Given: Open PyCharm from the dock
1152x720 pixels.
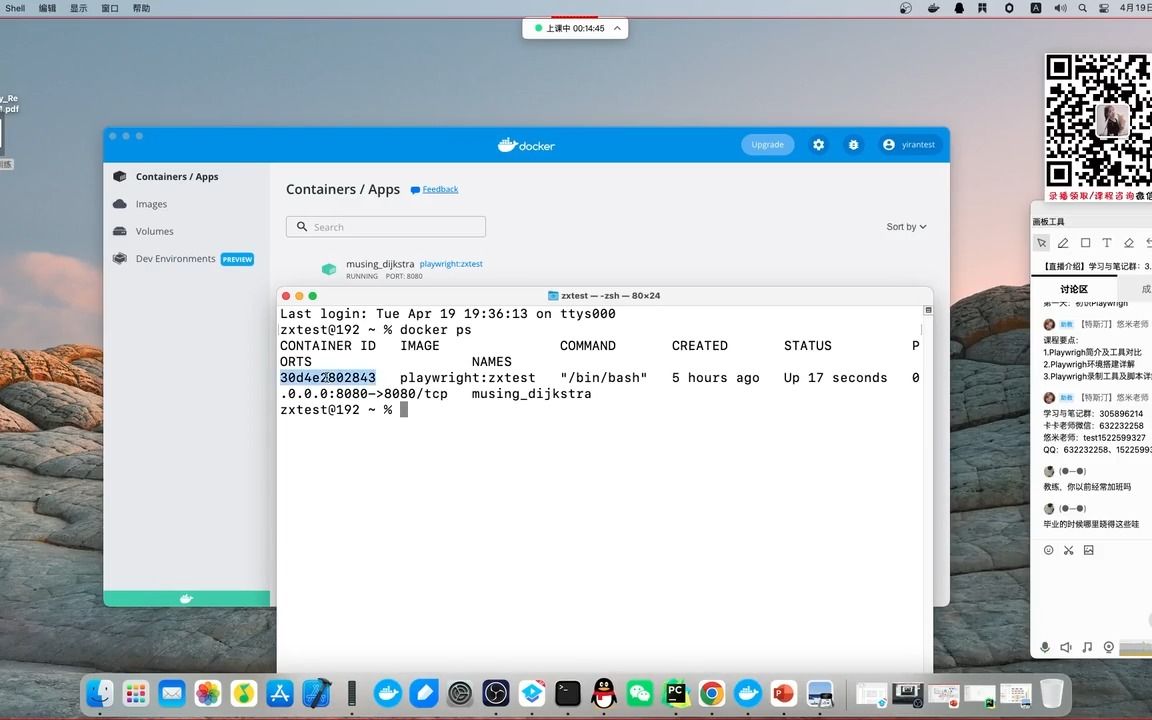Looking at the screenshot, I should pos(675,693).
